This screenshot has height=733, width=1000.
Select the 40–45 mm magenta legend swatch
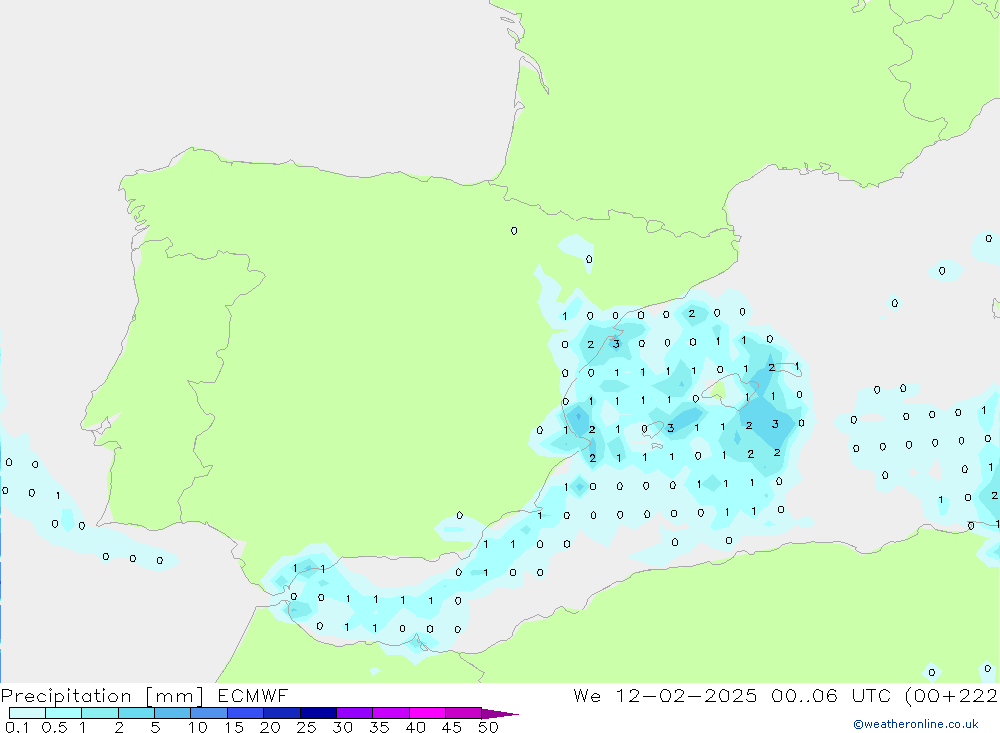tap(427, 713)
